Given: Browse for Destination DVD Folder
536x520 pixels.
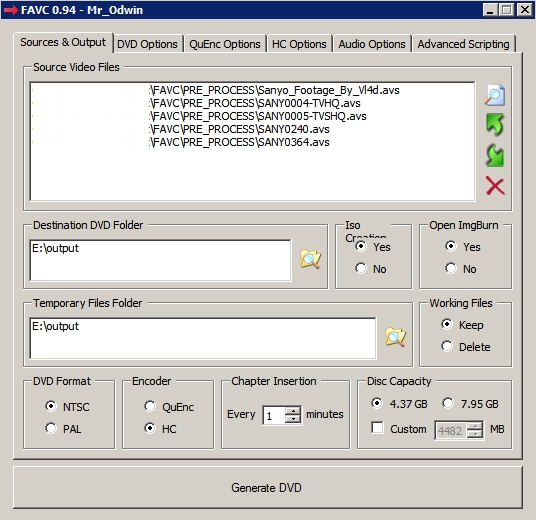Looking at the screenshot, I should coord(310,259).
